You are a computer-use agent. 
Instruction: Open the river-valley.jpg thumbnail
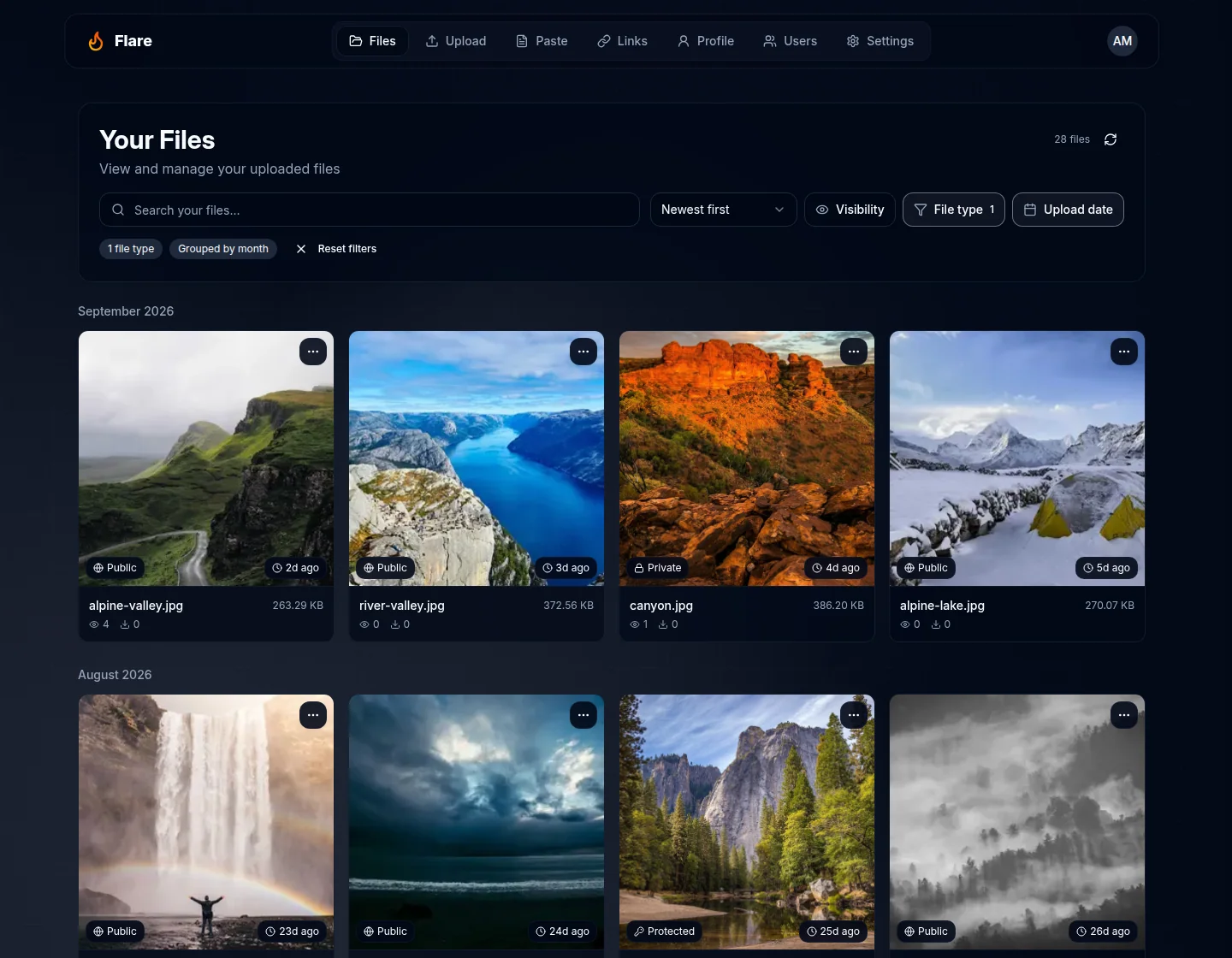(477, 458)
